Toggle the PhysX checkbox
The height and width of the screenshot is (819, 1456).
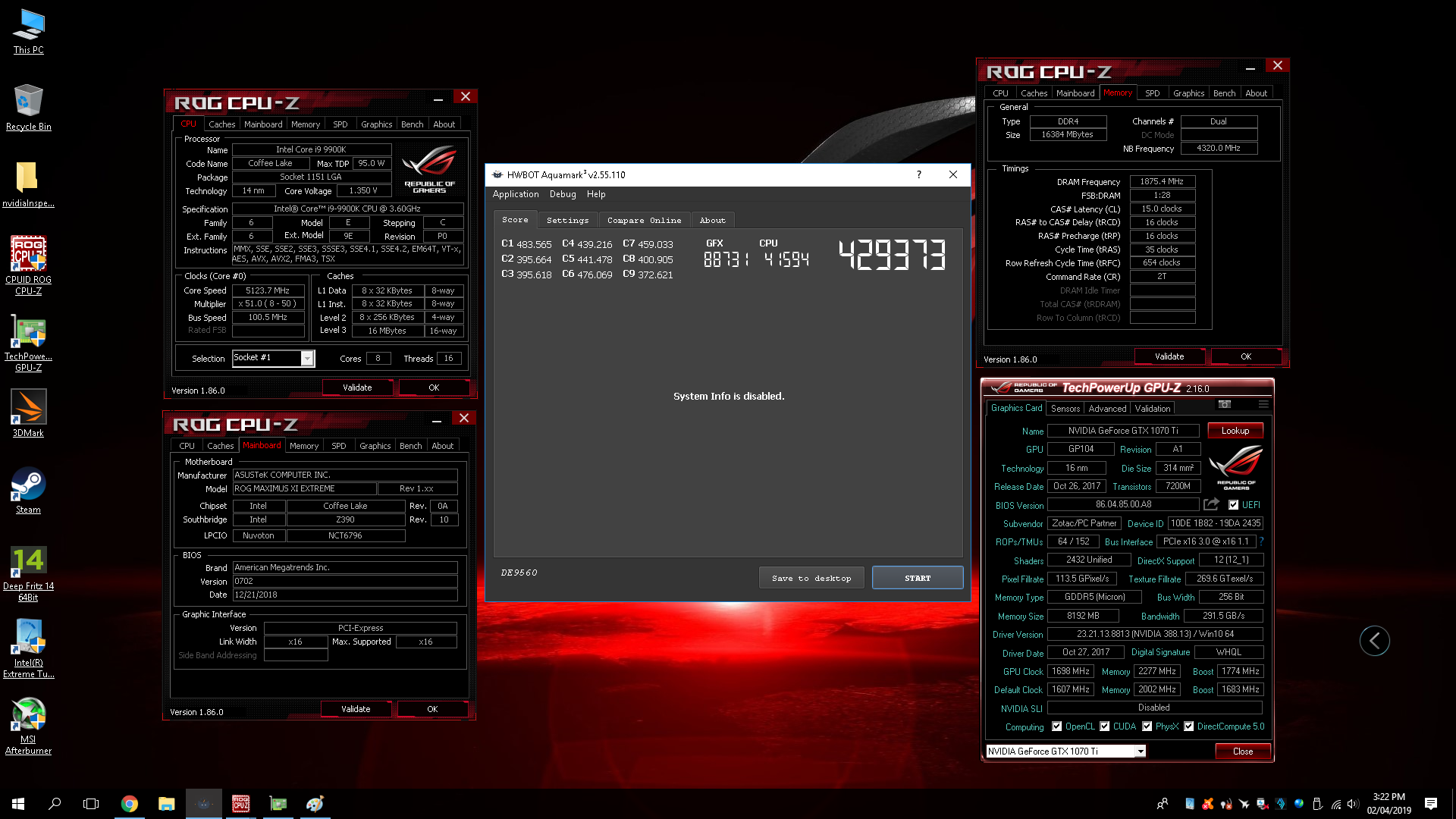(1147, 726)
